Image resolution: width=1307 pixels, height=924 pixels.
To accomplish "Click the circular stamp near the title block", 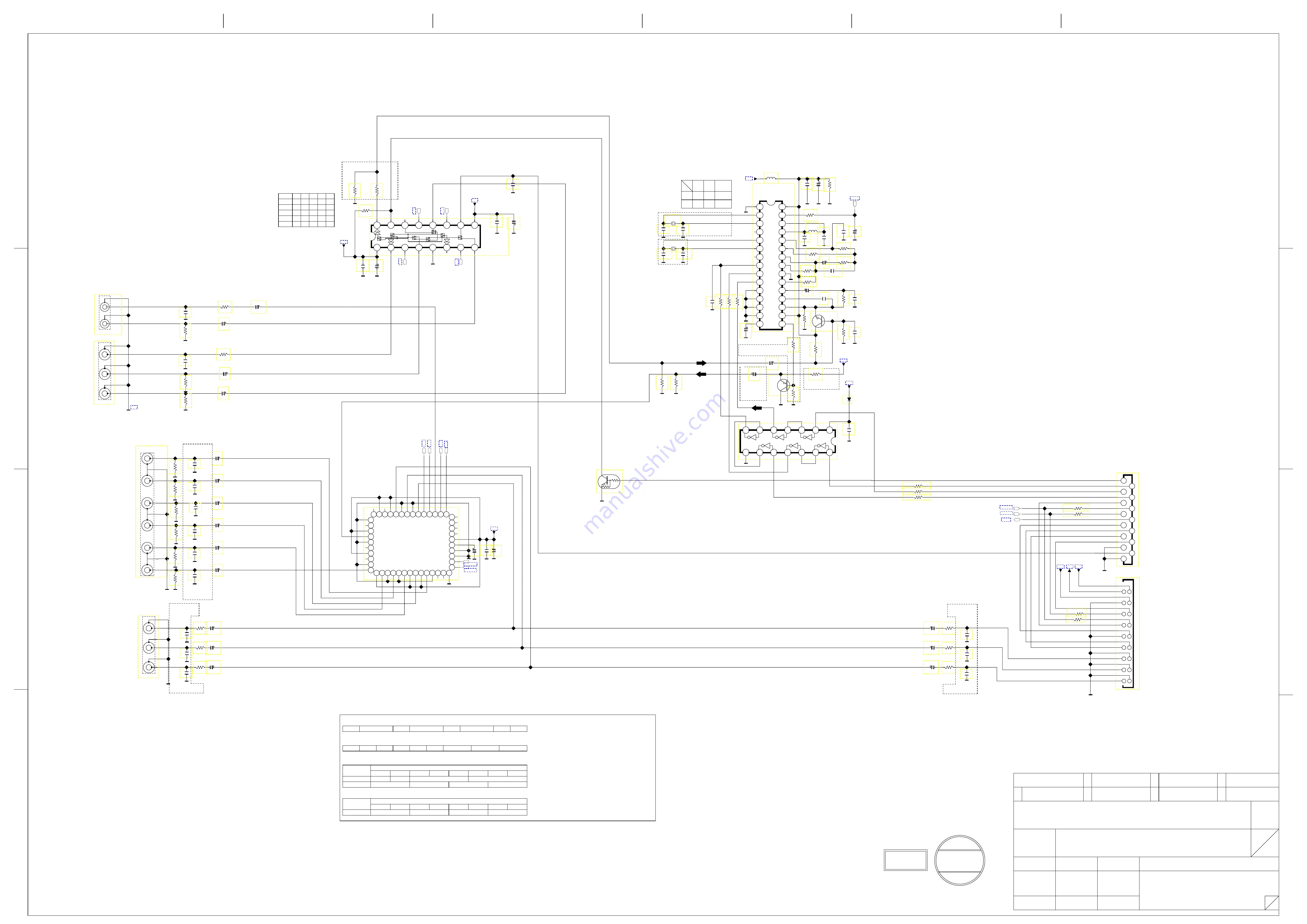I will [960, 860].
